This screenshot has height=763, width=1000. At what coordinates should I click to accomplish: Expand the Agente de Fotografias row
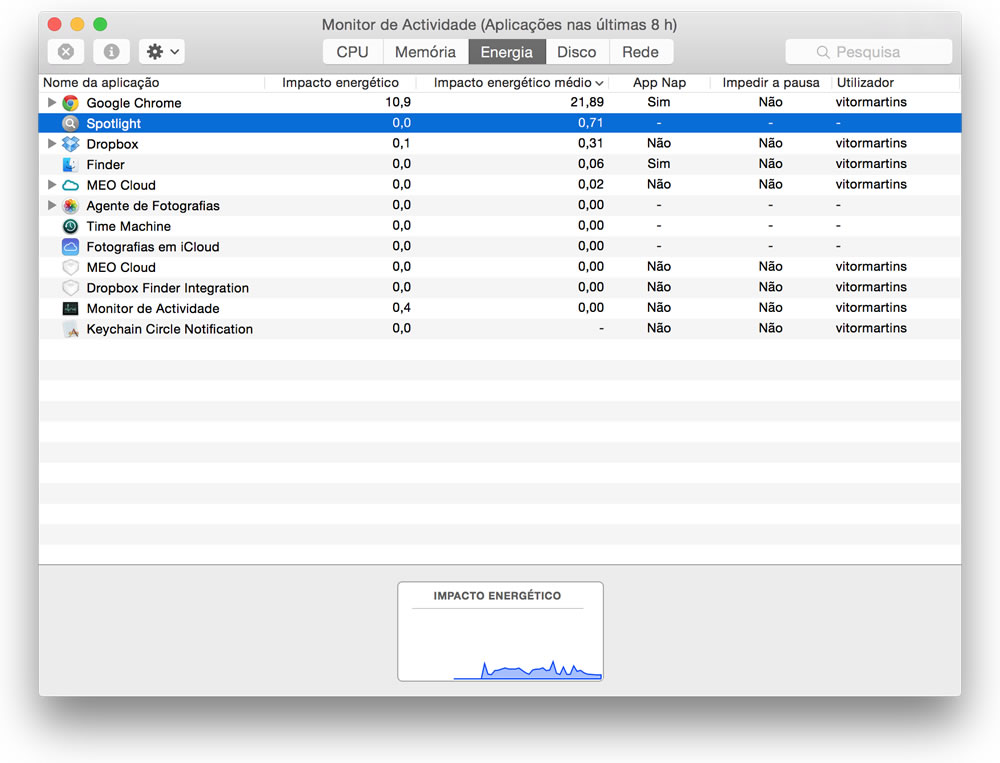51,205
